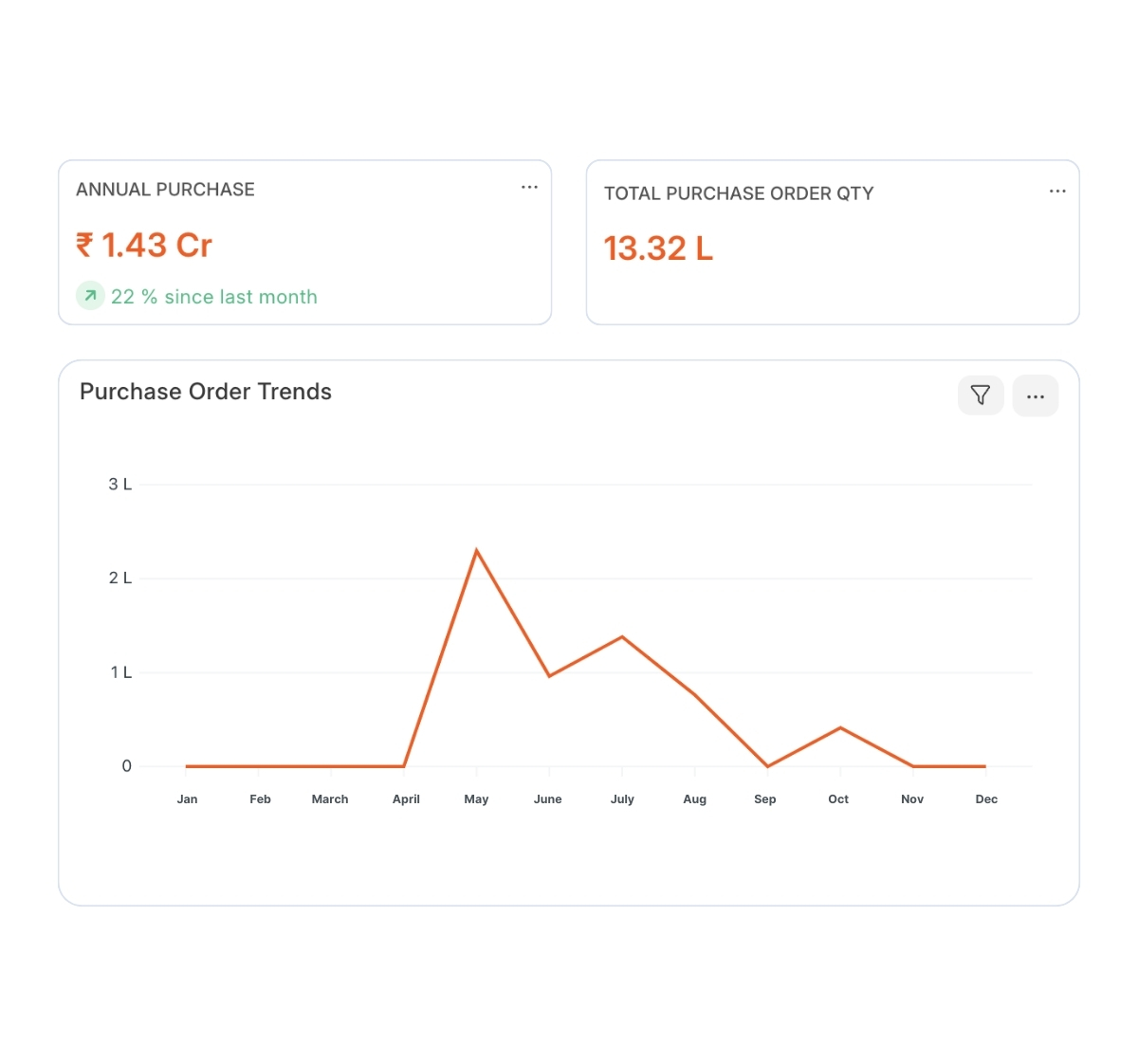Select the Jan label on the x-axis

click(188, 799)
